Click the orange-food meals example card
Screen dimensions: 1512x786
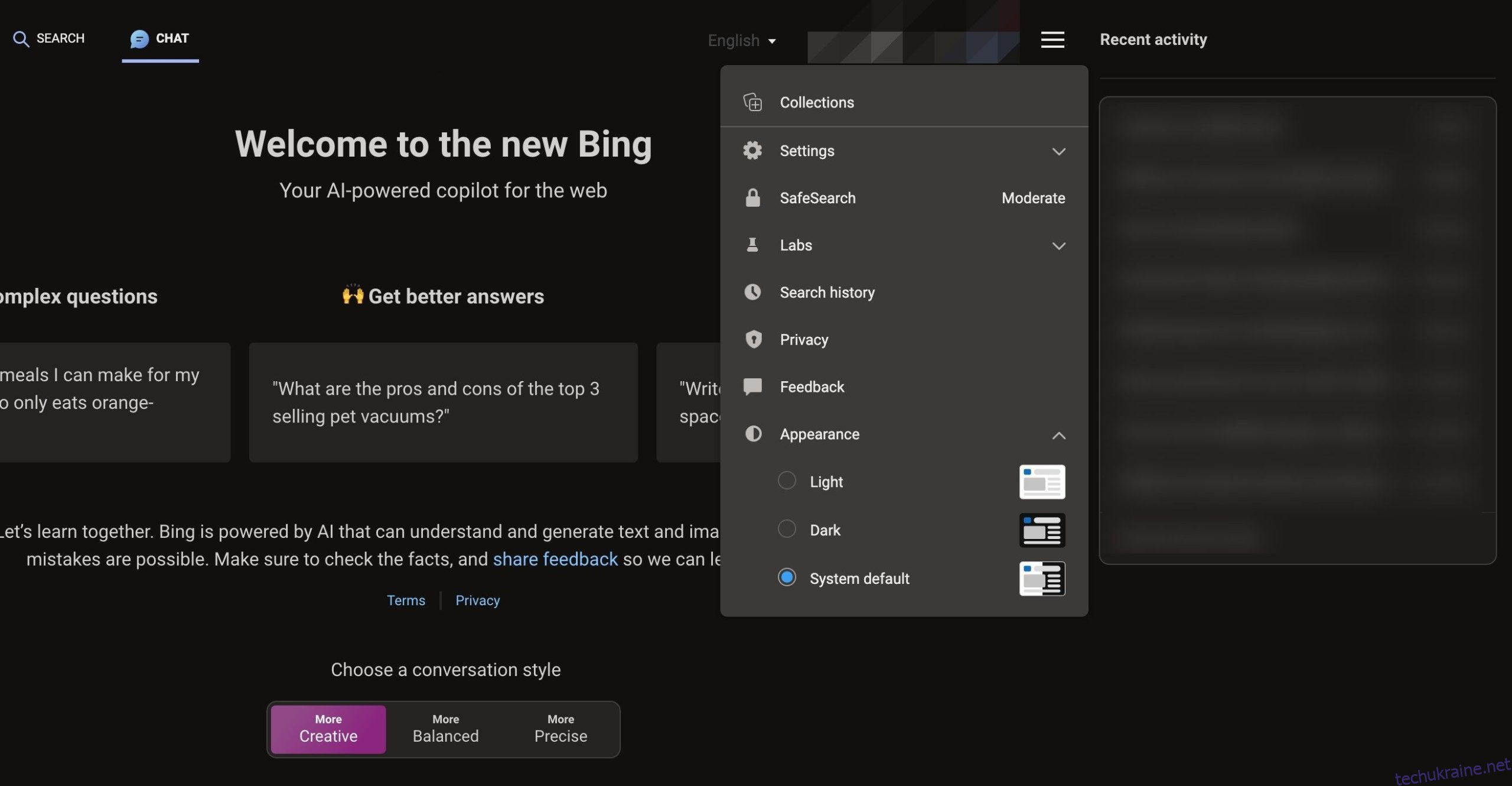(x=115, y=402)
